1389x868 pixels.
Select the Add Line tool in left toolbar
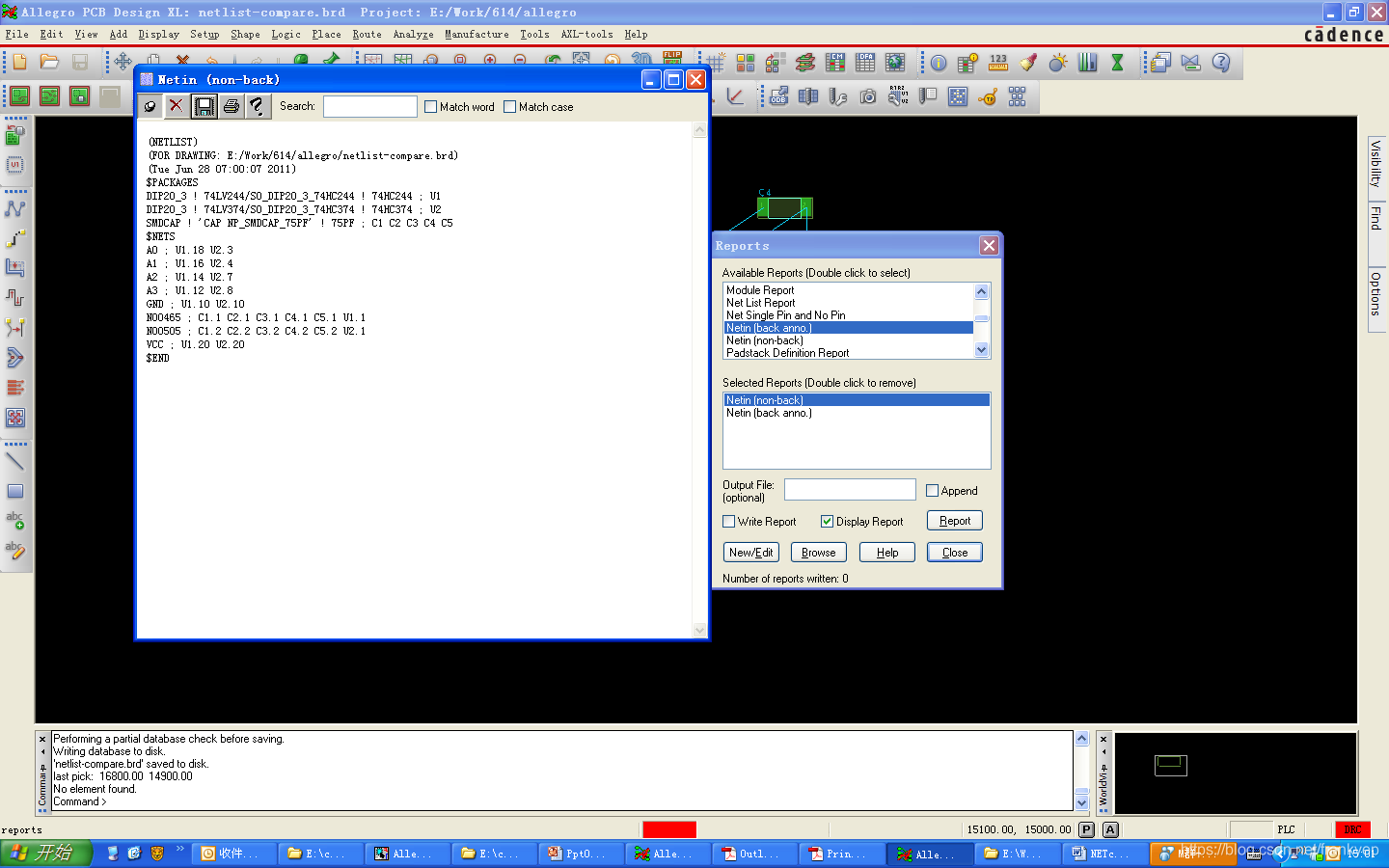coord(14,462)
